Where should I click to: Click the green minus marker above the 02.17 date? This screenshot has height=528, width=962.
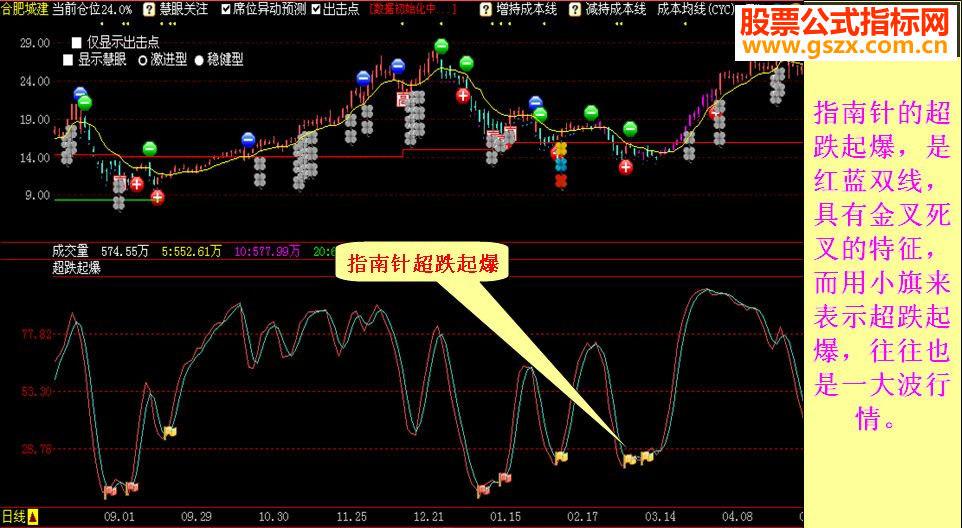591,113
